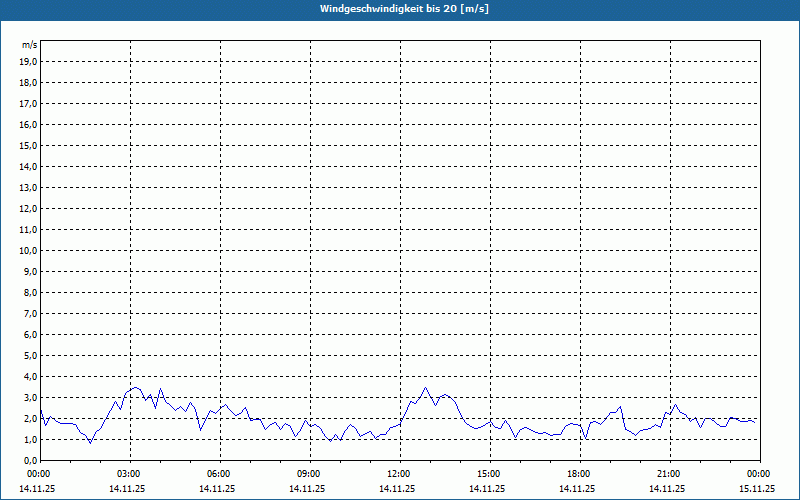This screenshot has width=800, height=500.
Task: Select the '3,0' y-axis value
Action: click(x=30, y=397)
